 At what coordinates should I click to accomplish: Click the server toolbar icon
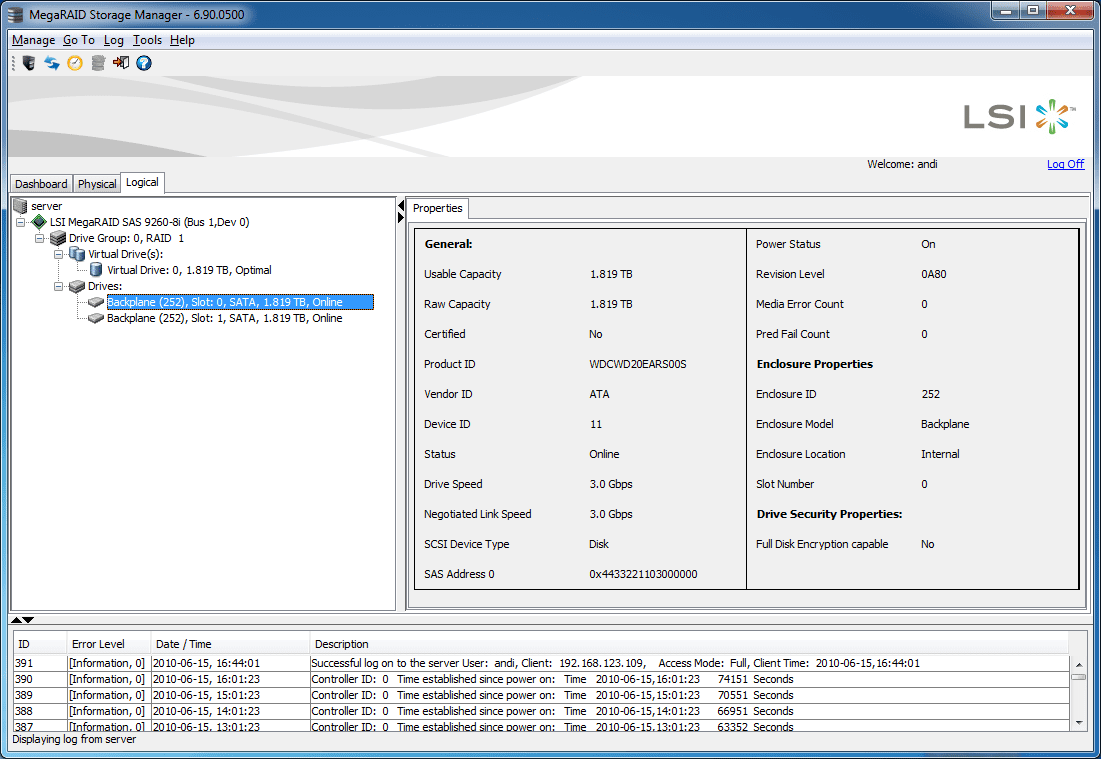pyautogui.click(x=29, y=63)
